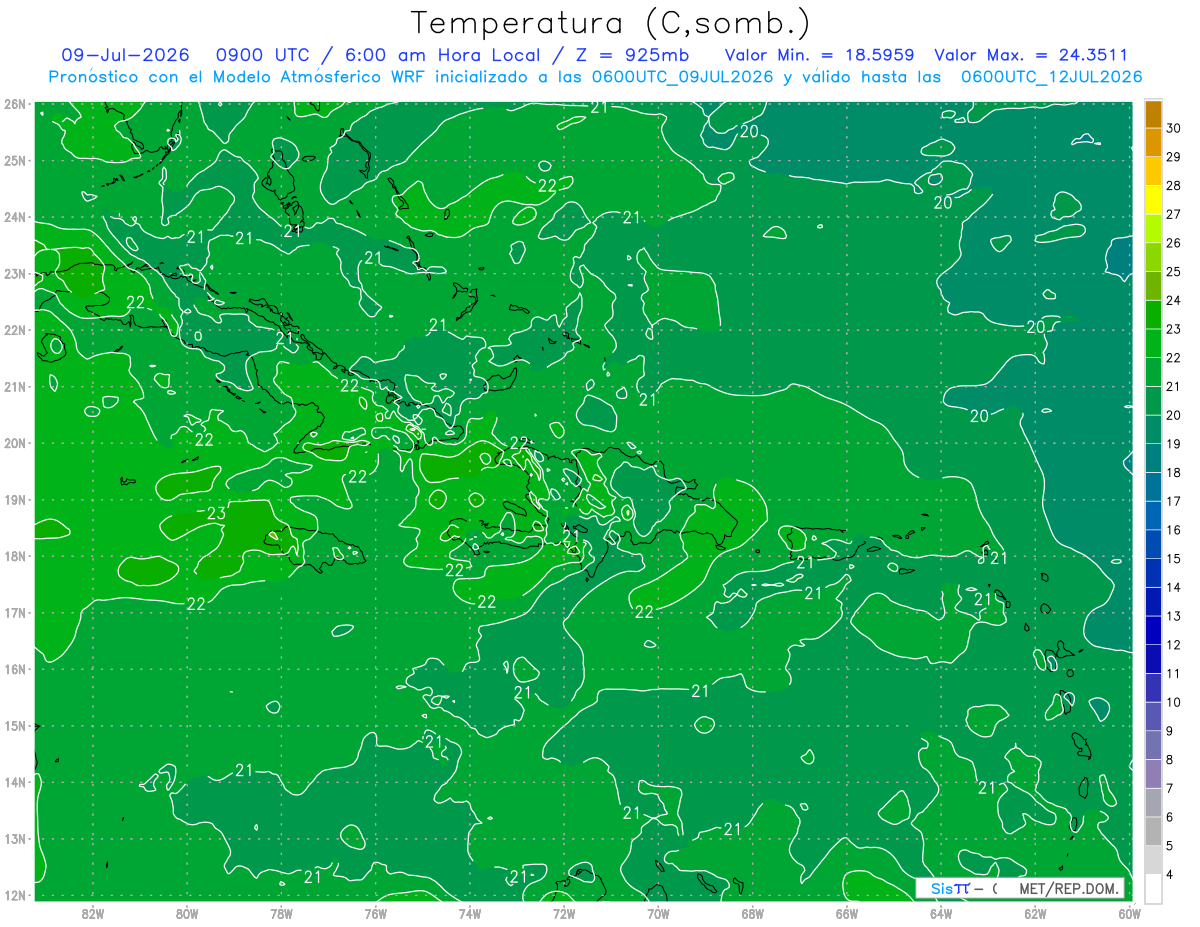Viewport: 1200px width, 927px height.
Task: Click the color-scale label '17'
Action: tap(1174, 501)
